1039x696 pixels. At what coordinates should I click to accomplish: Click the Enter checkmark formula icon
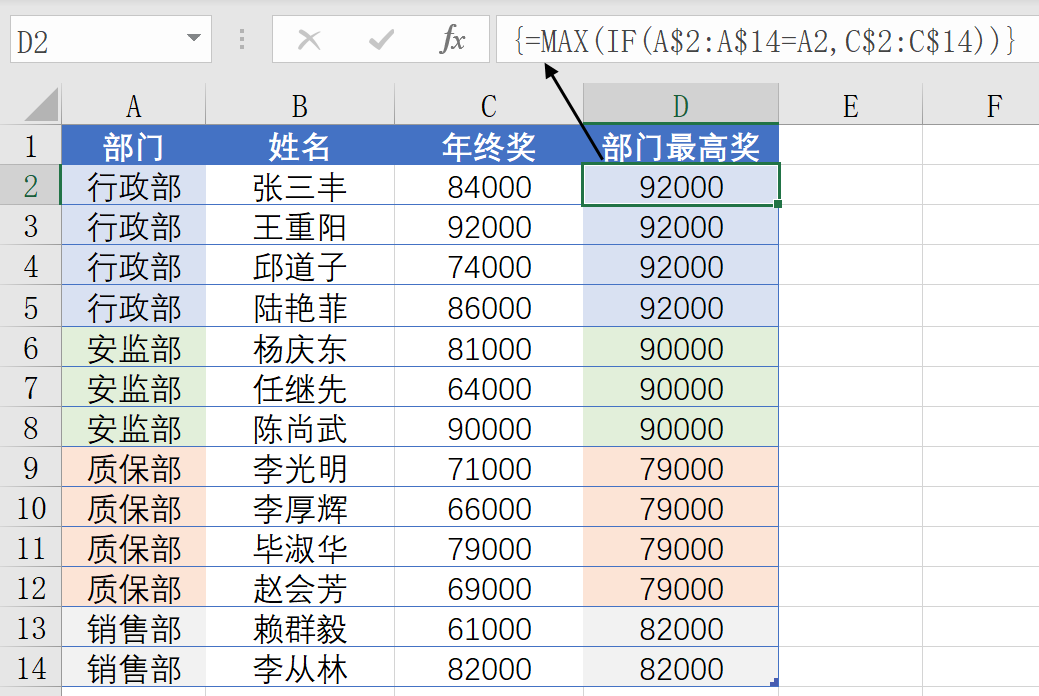coord(381,41)
